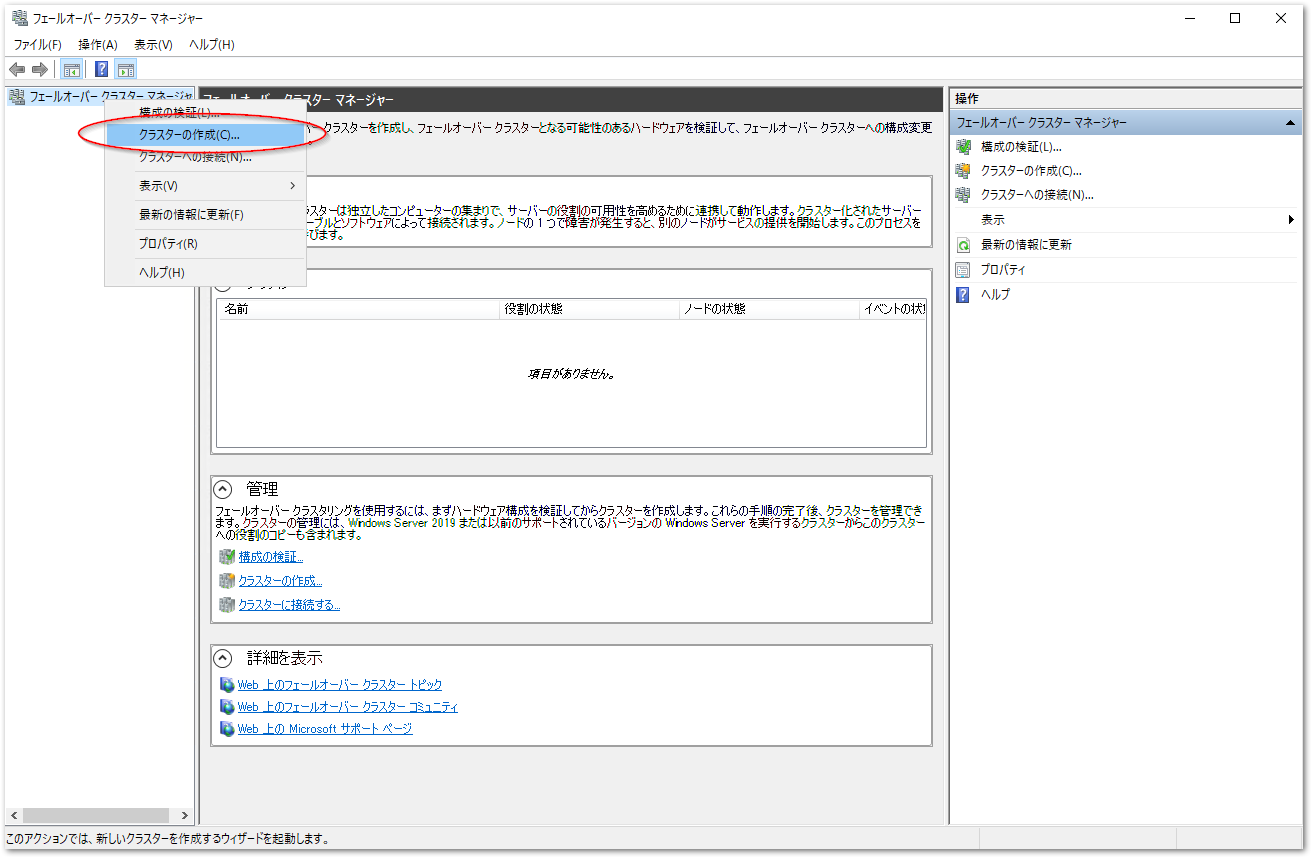The height and width of the screenshot is (858, 1312).
Task: Open the クラスターの作成... link under 管理
Action: coord(280,581)
